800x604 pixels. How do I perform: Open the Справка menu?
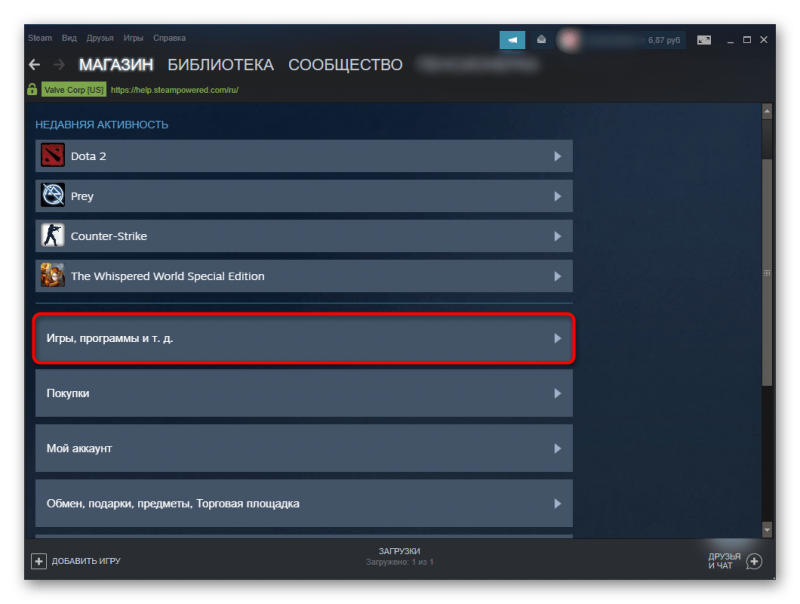tap(169, 38)
